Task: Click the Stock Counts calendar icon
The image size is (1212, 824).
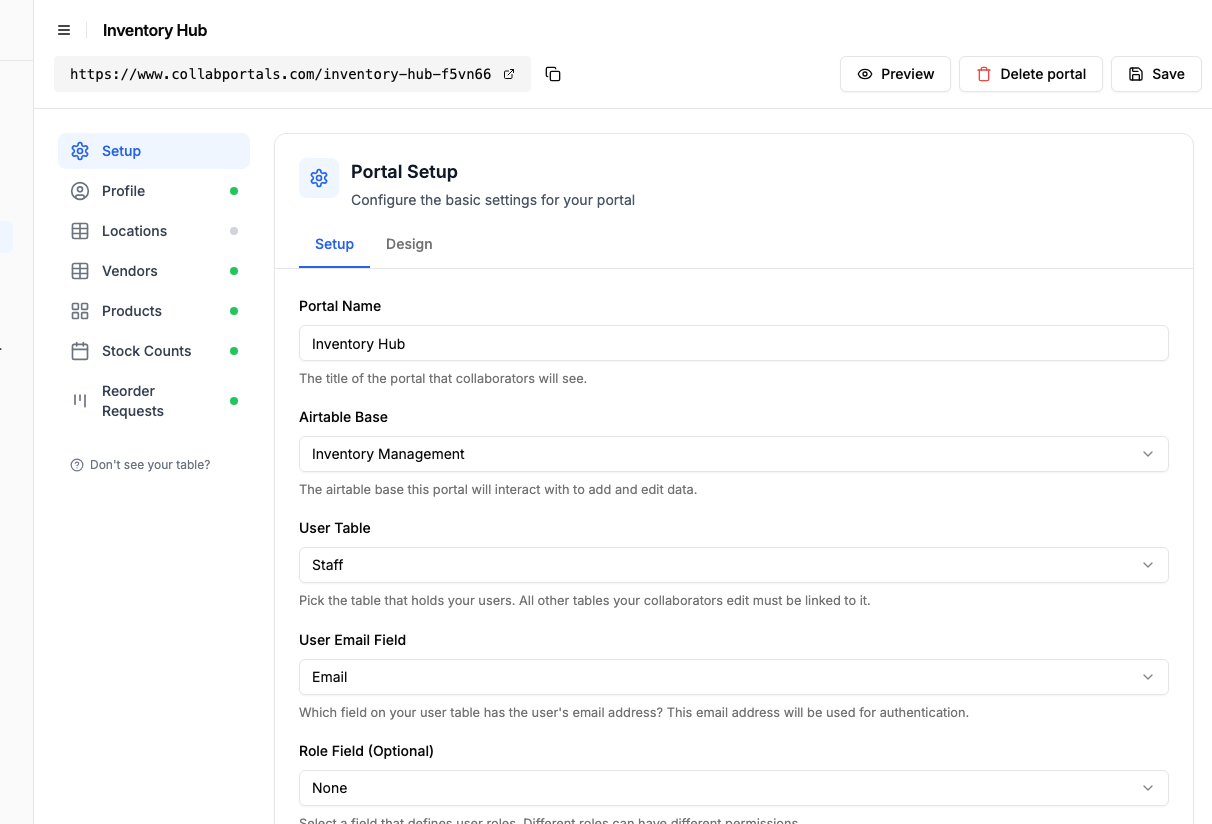Action: click(80, 351)
